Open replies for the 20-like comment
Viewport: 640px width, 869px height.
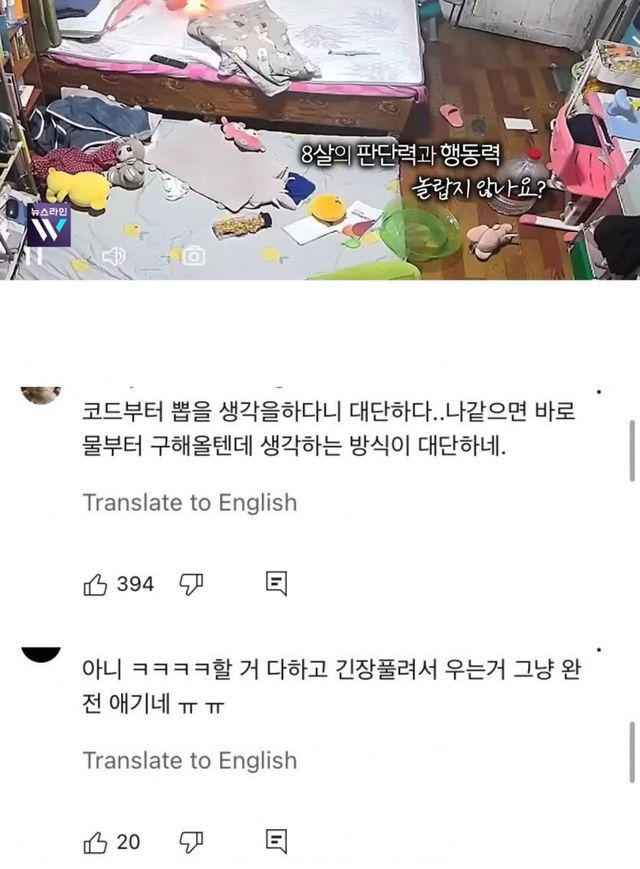pos(276,842)
